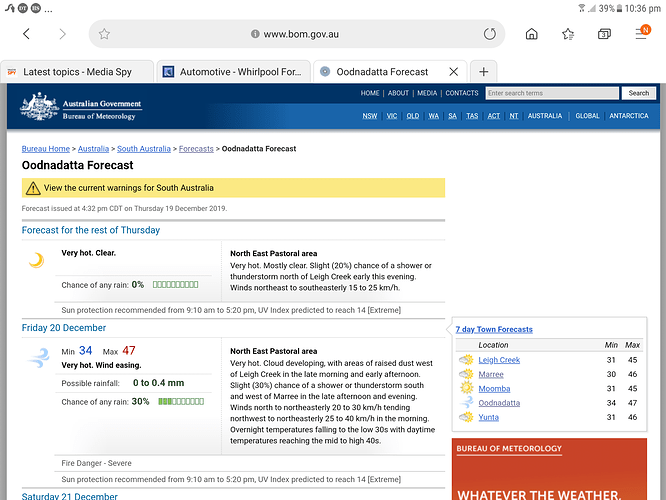Open browser home page icon
This screenshot has height=500, width=666.
point(531,34)
